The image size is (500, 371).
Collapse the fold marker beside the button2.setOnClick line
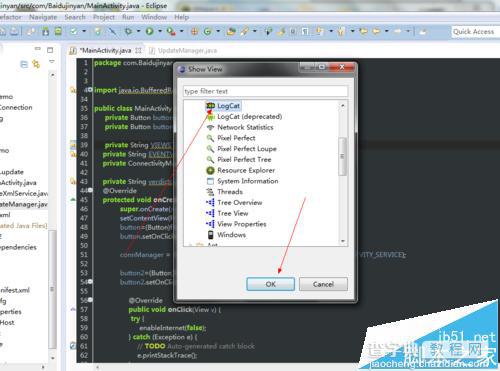pyautogui.click(x=90, y=282)
